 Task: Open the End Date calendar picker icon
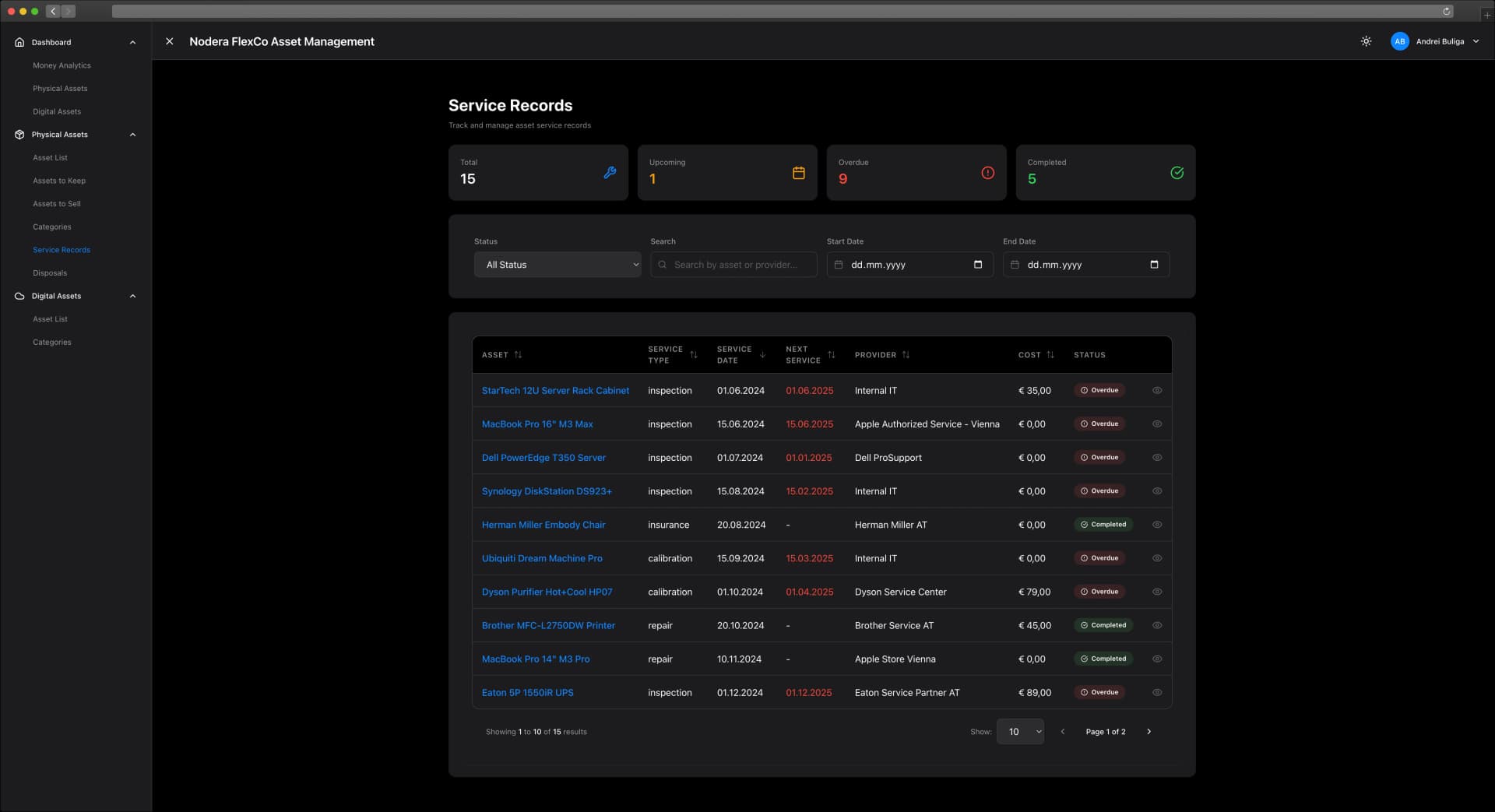pos(1154,265)
